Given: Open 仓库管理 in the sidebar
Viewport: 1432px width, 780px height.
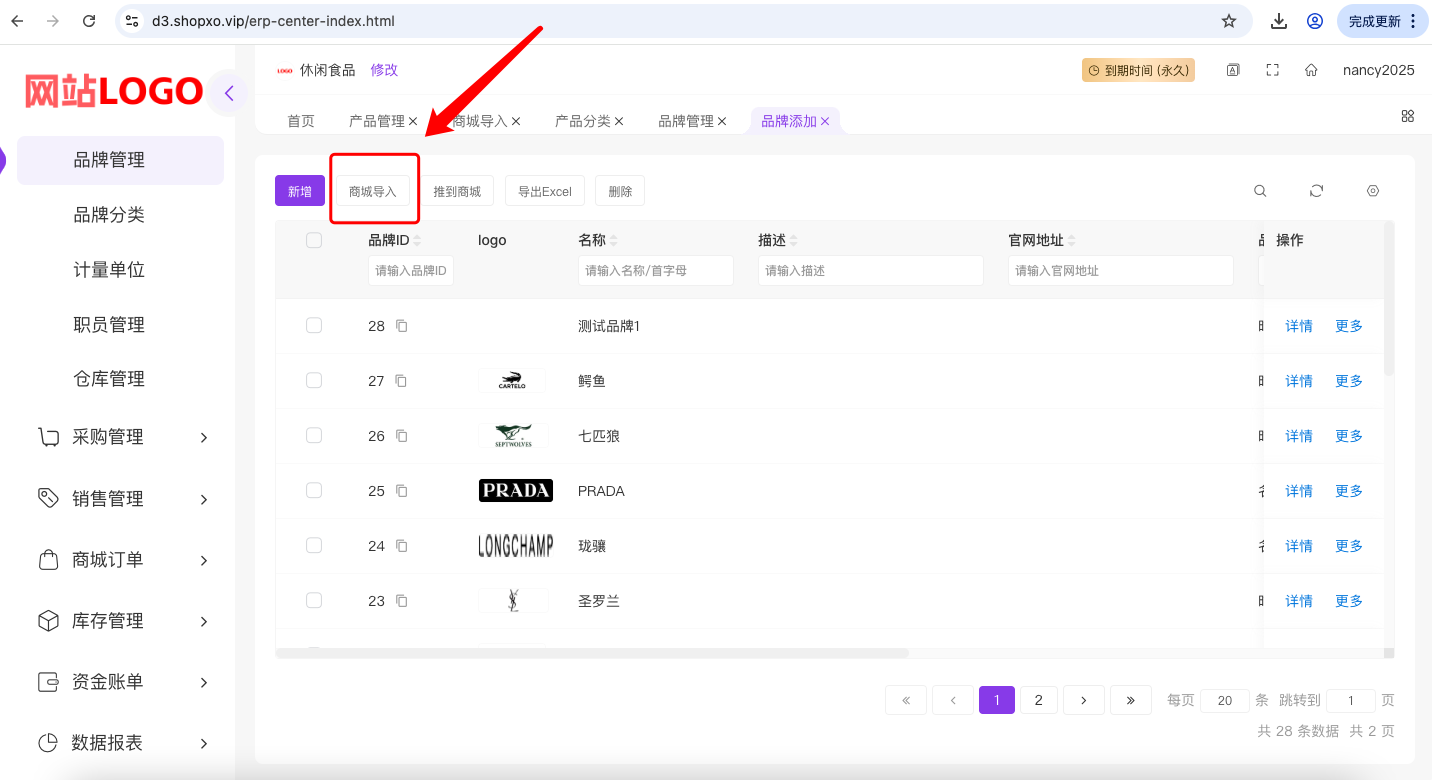Looking at the screenshot, I should click(x=109, y=379).
